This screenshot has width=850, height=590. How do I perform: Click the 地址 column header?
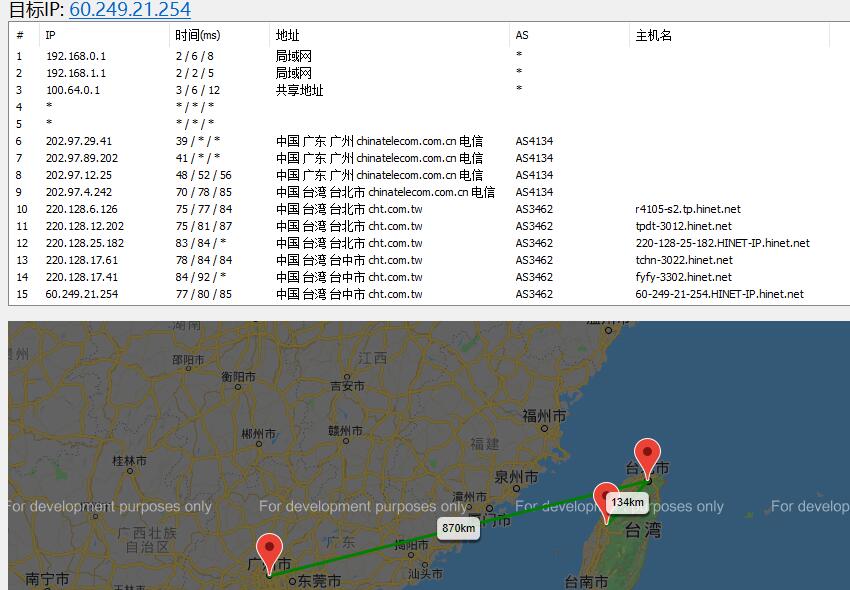(287, 35)
